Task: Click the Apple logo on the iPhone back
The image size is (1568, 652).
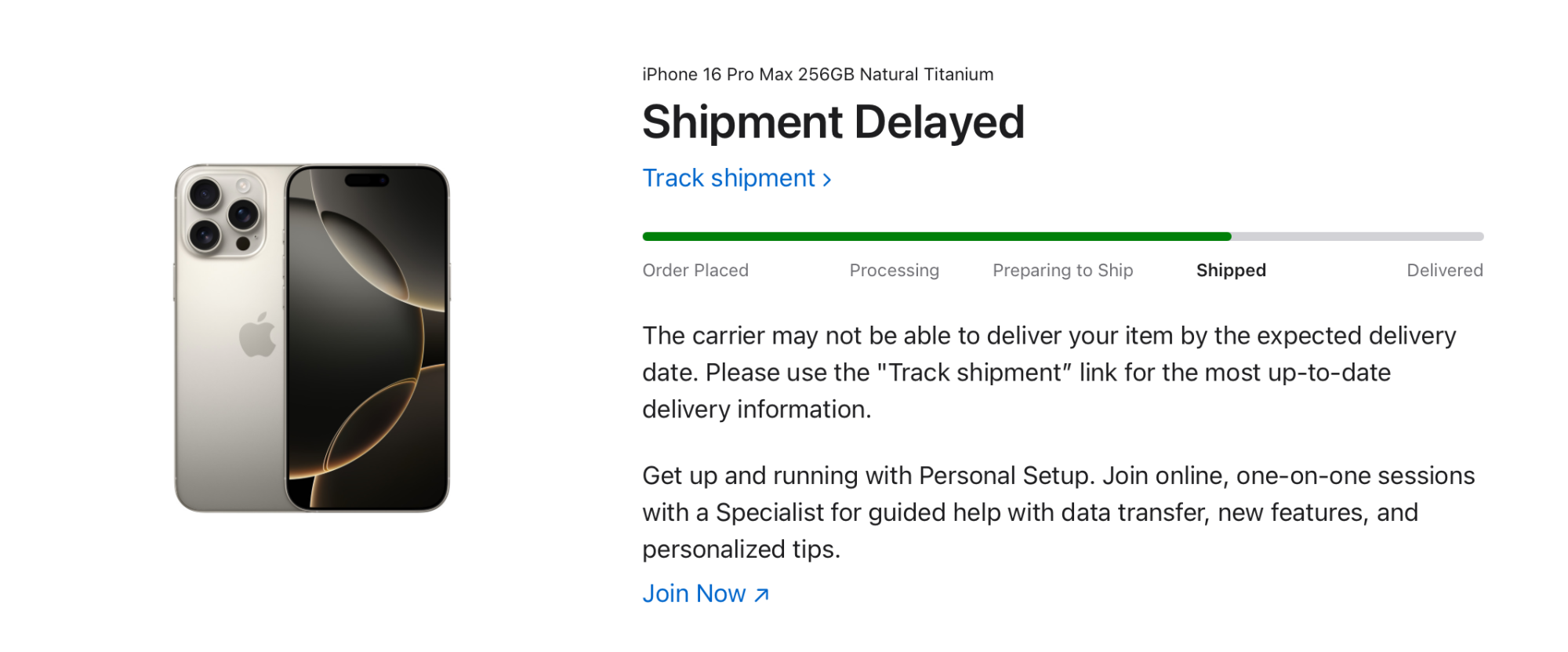Action: 257,335
